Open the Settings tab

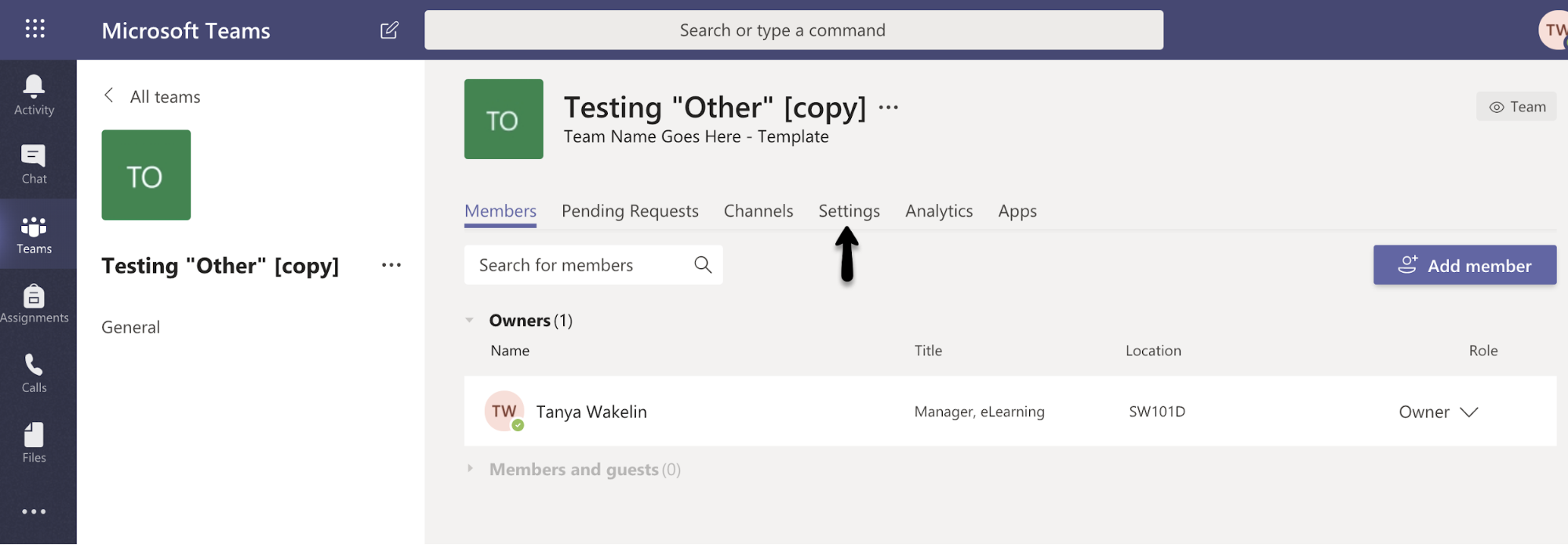(x=849, y=211)
